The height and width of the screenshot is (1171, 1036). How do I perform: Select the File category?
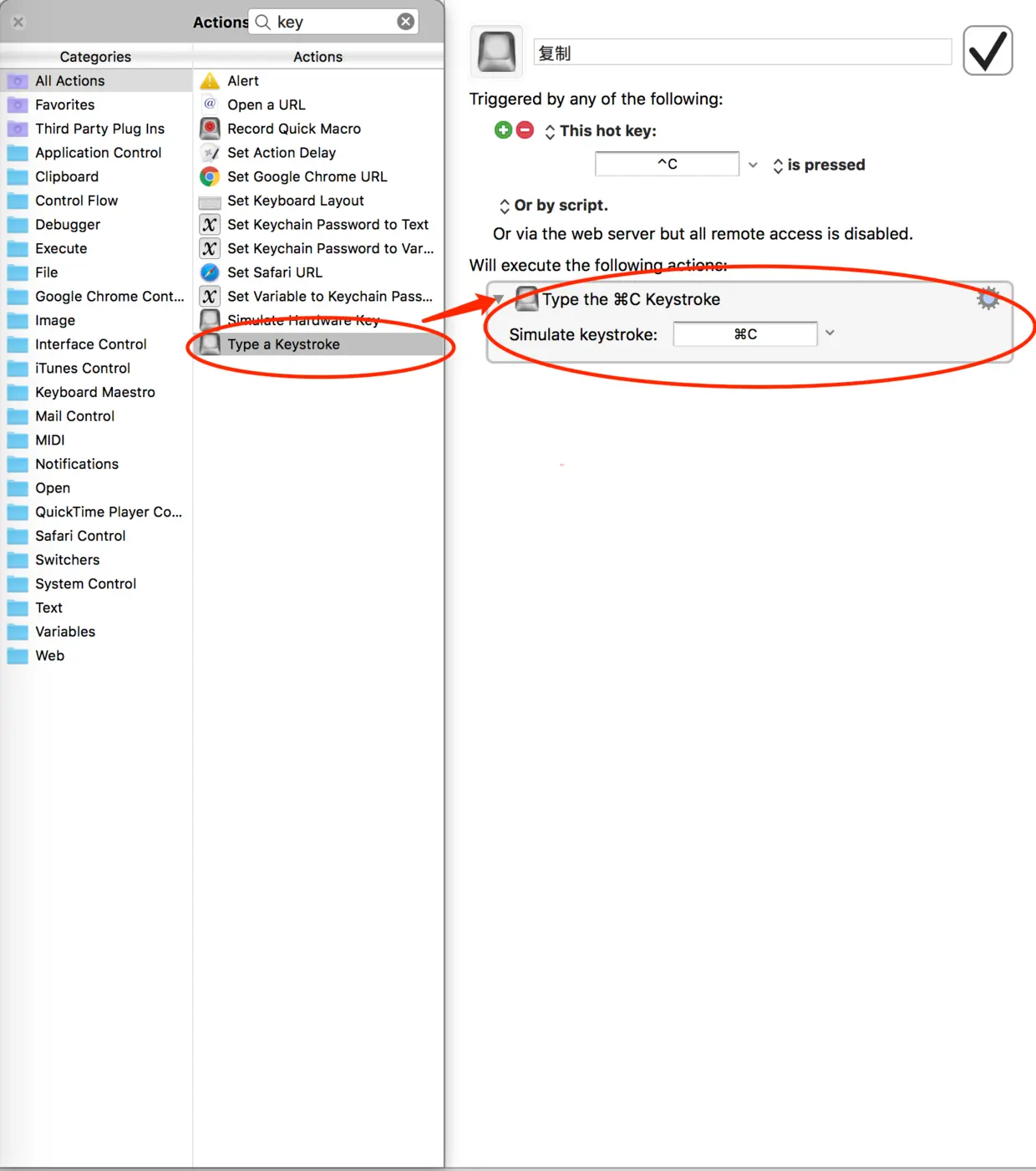click(97, 272)
